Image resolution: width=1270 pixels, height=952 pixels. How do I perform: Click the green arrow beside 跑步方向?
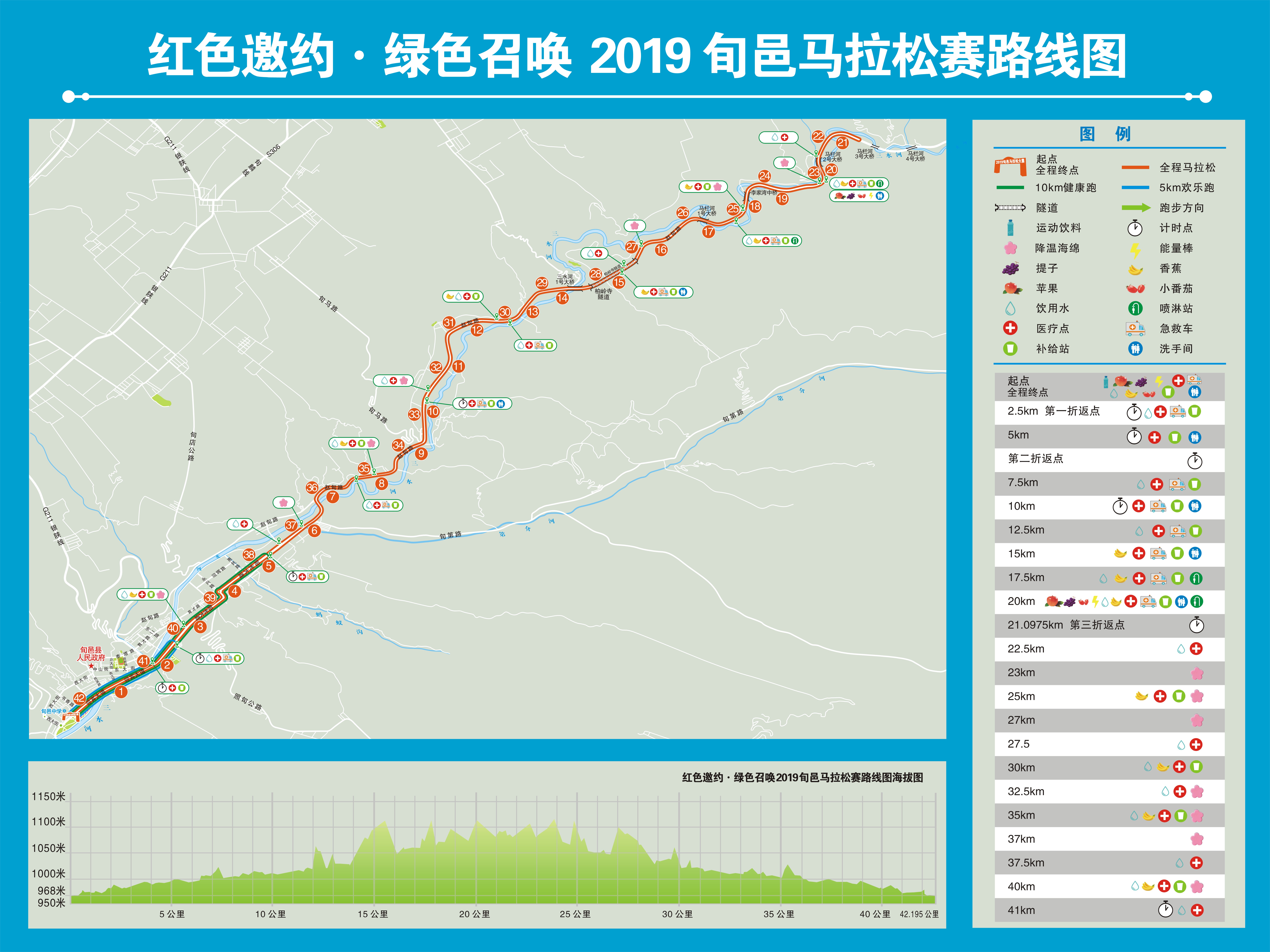click(1136, 208)
